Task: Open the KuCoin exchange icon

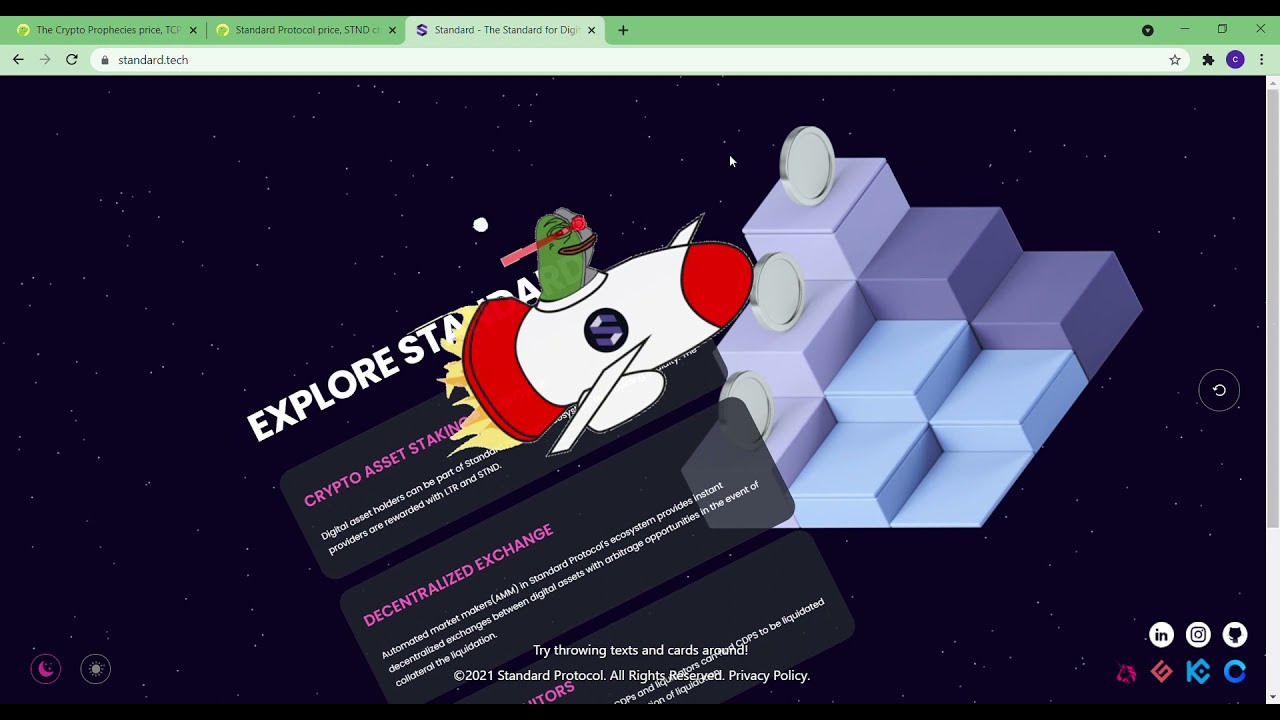Action: click(x=1198, y=672)
